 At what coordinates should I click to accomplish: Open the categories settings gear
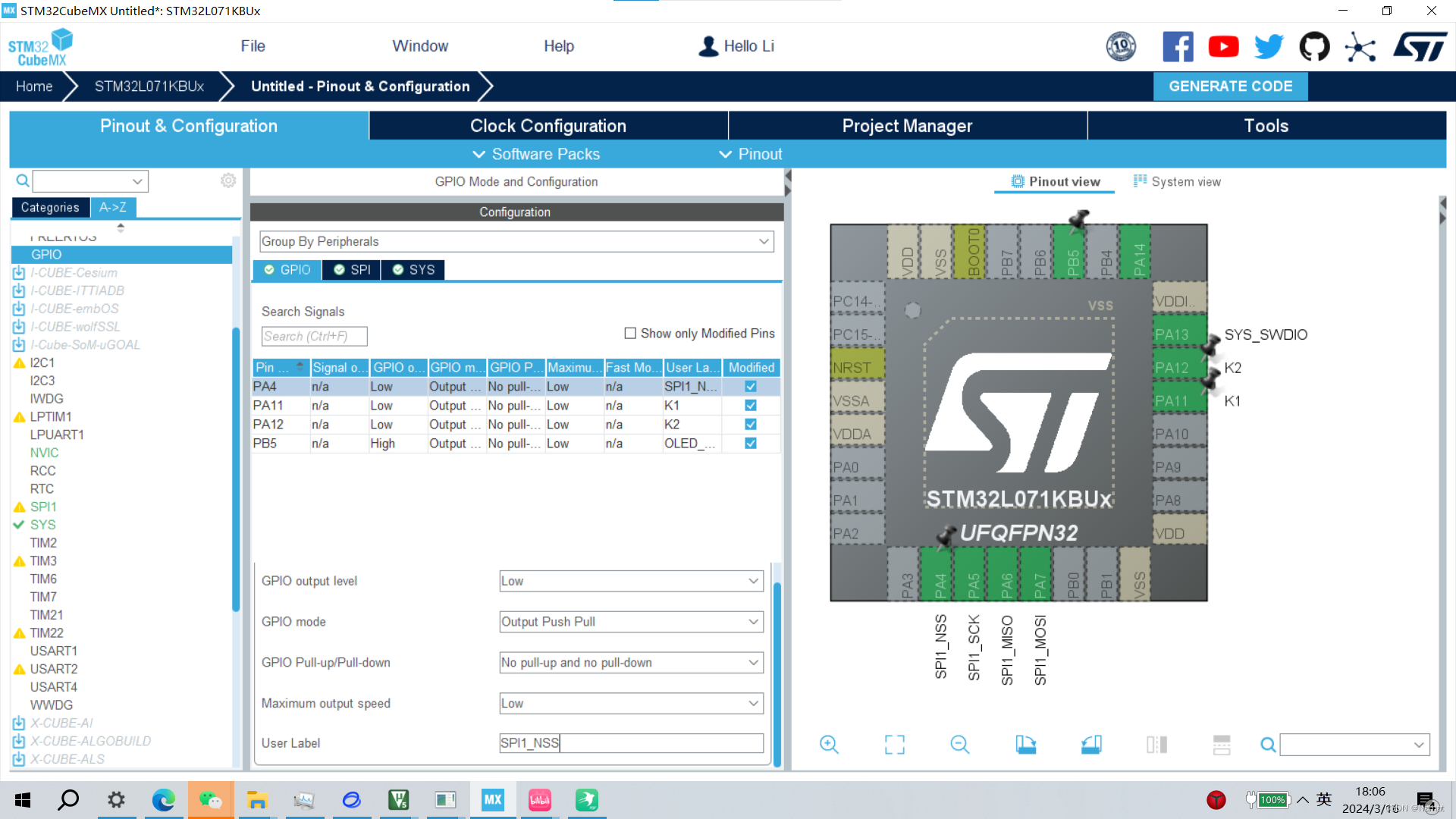pos(228,180)
